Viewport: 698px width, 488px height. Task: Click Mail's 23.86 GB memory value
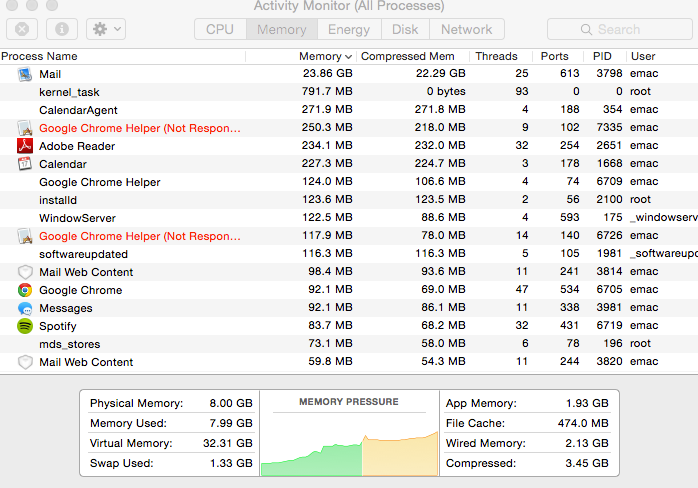click(328, 73)
